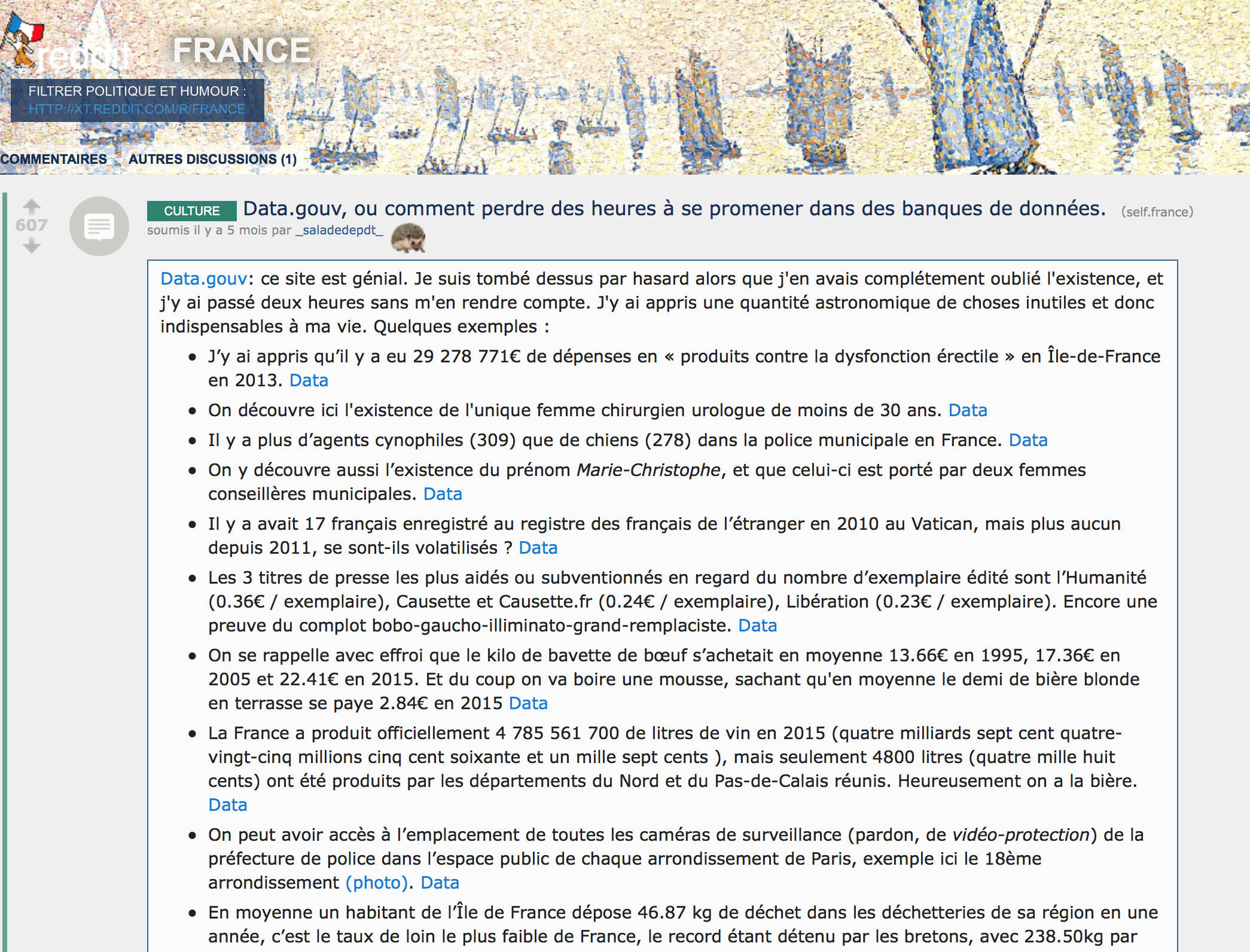Open the self.france domain link
The image size is (1250, 952).
pyautogui.click(x=1157, y=212)
